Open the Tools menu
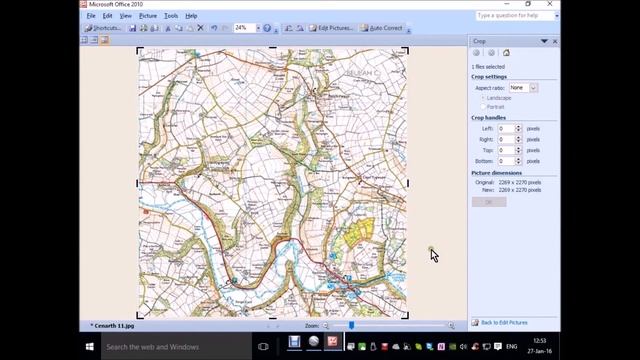Viewport: 640px width, 360px height. pyautogui.click(x=171, y=16)
